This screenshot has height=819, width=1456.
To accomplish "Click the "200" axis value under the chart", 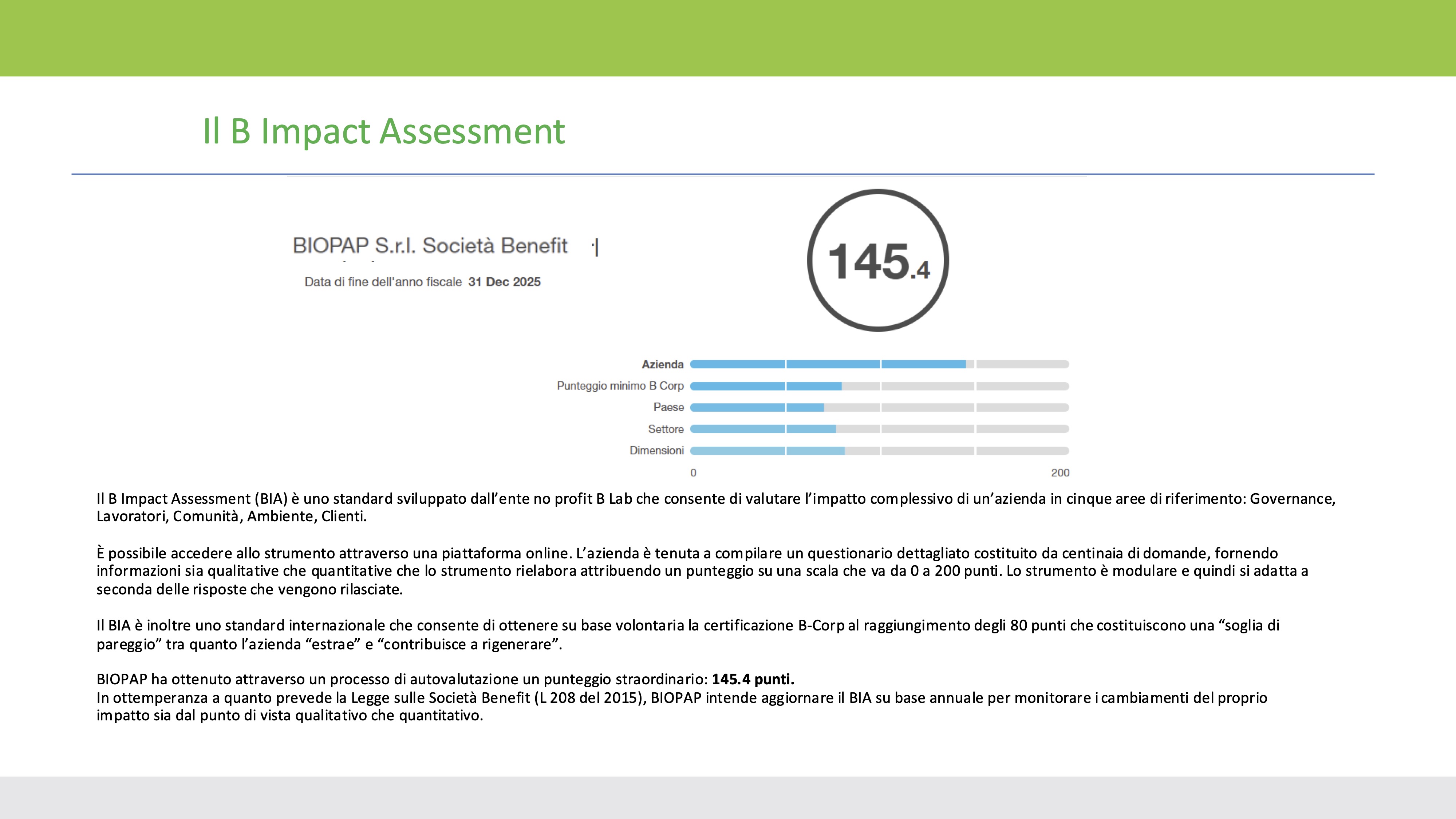I will [x=1060, y=473].
